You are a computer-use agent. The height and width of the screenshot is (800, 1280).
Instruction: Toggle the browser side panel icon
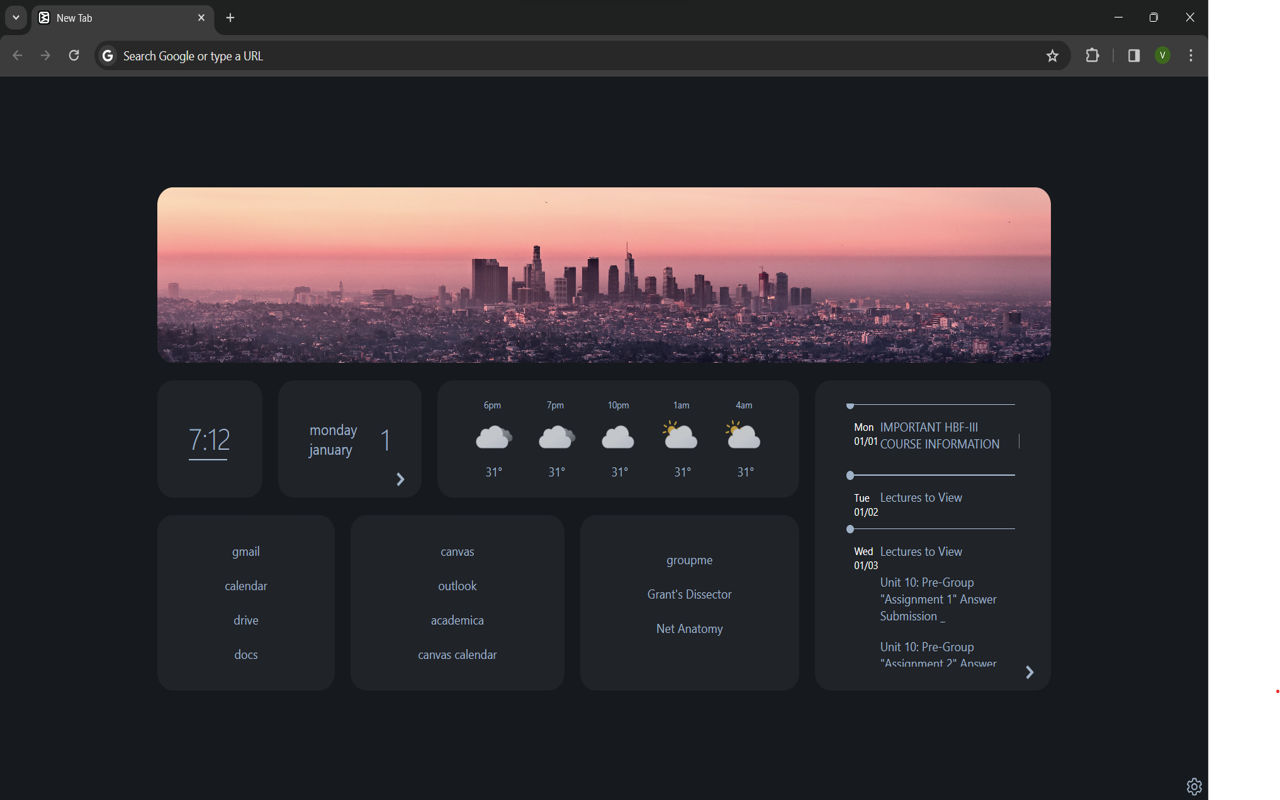click(x=1133, y=56)
